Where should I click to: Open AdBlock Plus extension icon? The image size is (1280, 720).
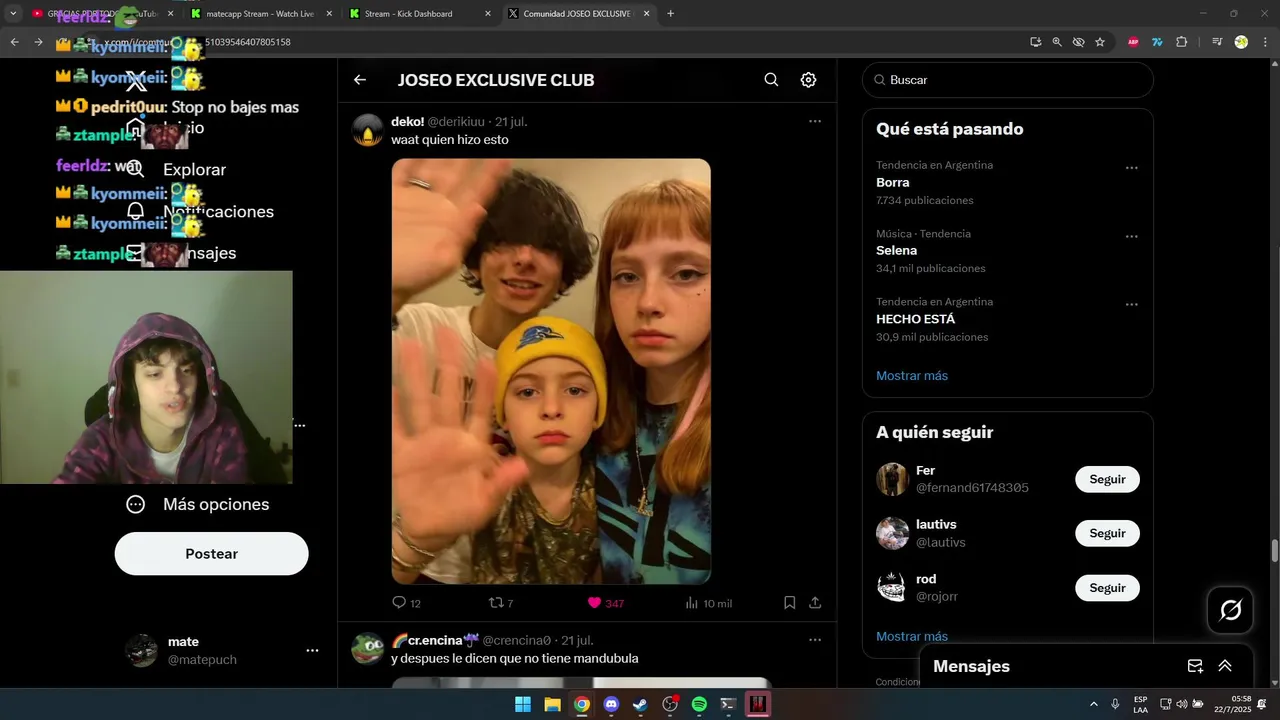tap(1133, 42)
